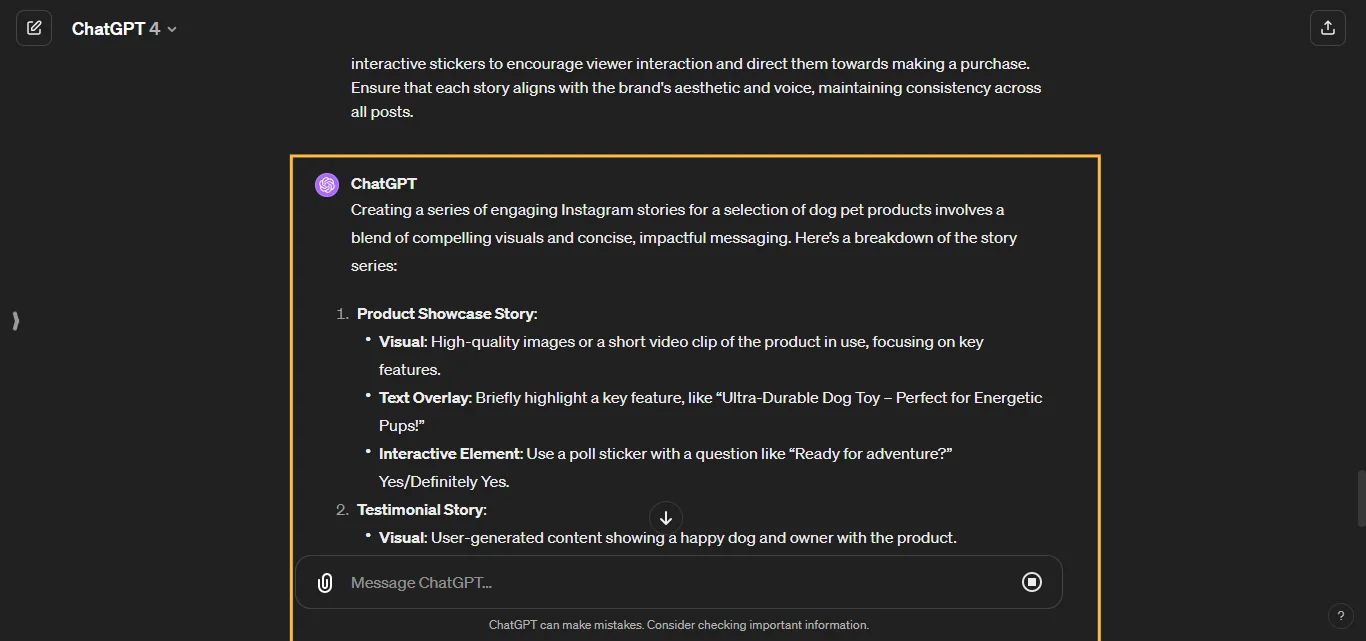Open the ChatGPT 4 model dropdown
The height and width of the screenshot is (641, 1366).
click(120, 28)
